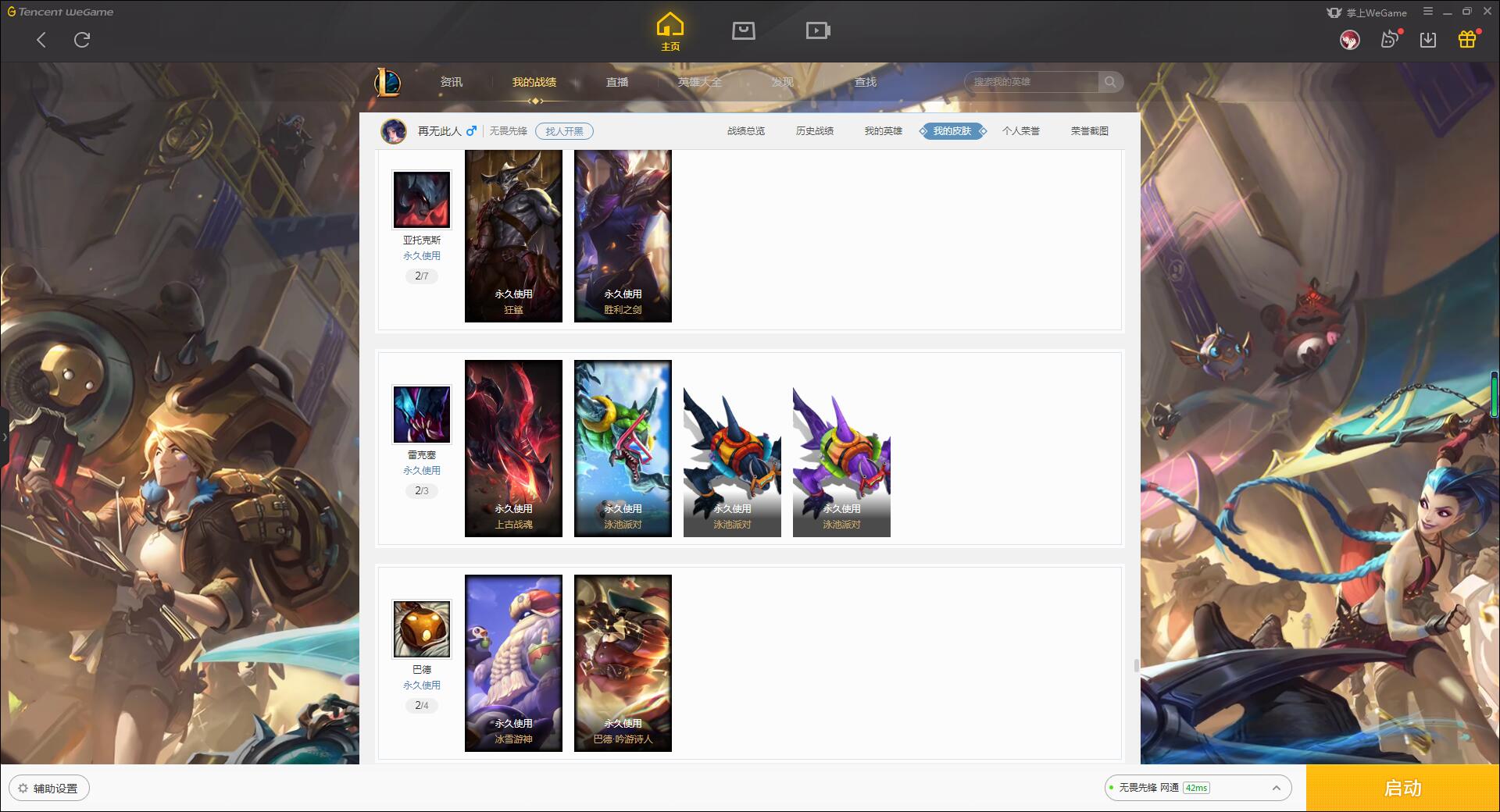Image resolution: width=1500 pixels, height=812 pixels.
Task: Select the 我的皮肤 sub-tab
Action: click(952, 131)
